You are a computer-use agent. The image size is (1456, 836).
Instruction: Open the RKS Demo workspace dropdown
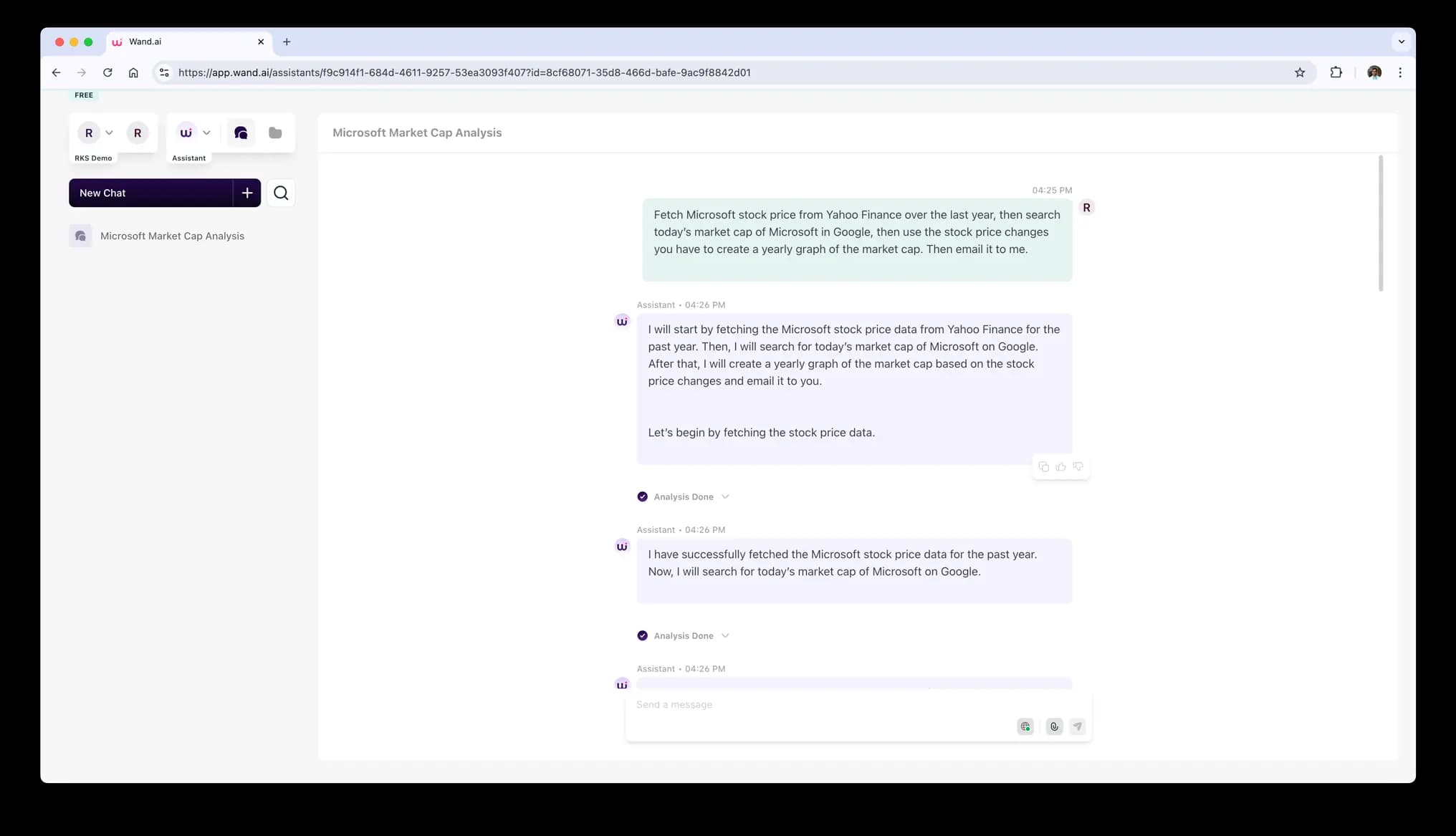[x=109, y=133]
